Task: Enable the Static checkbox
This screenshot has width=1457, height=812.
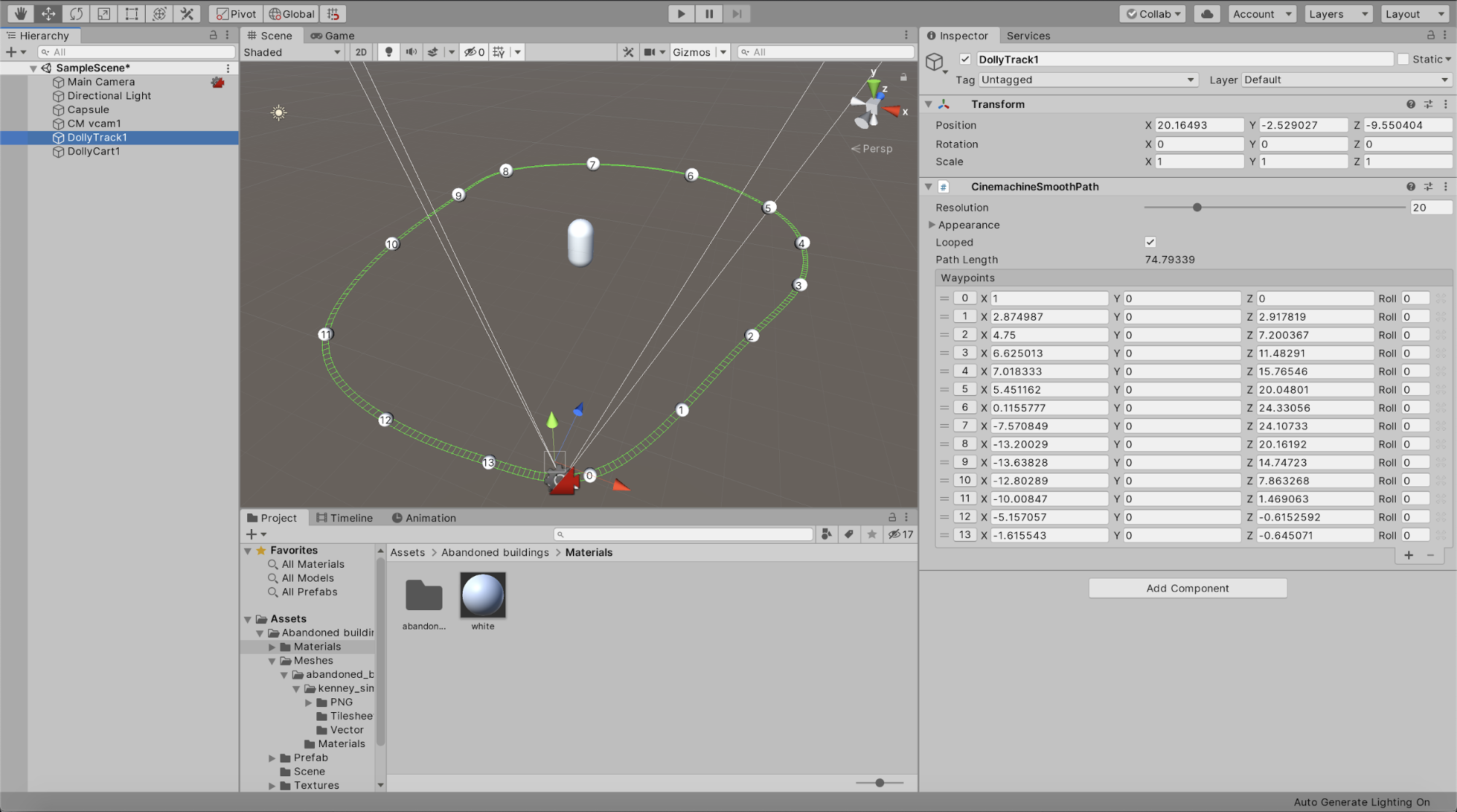Action: [1403, 59]
